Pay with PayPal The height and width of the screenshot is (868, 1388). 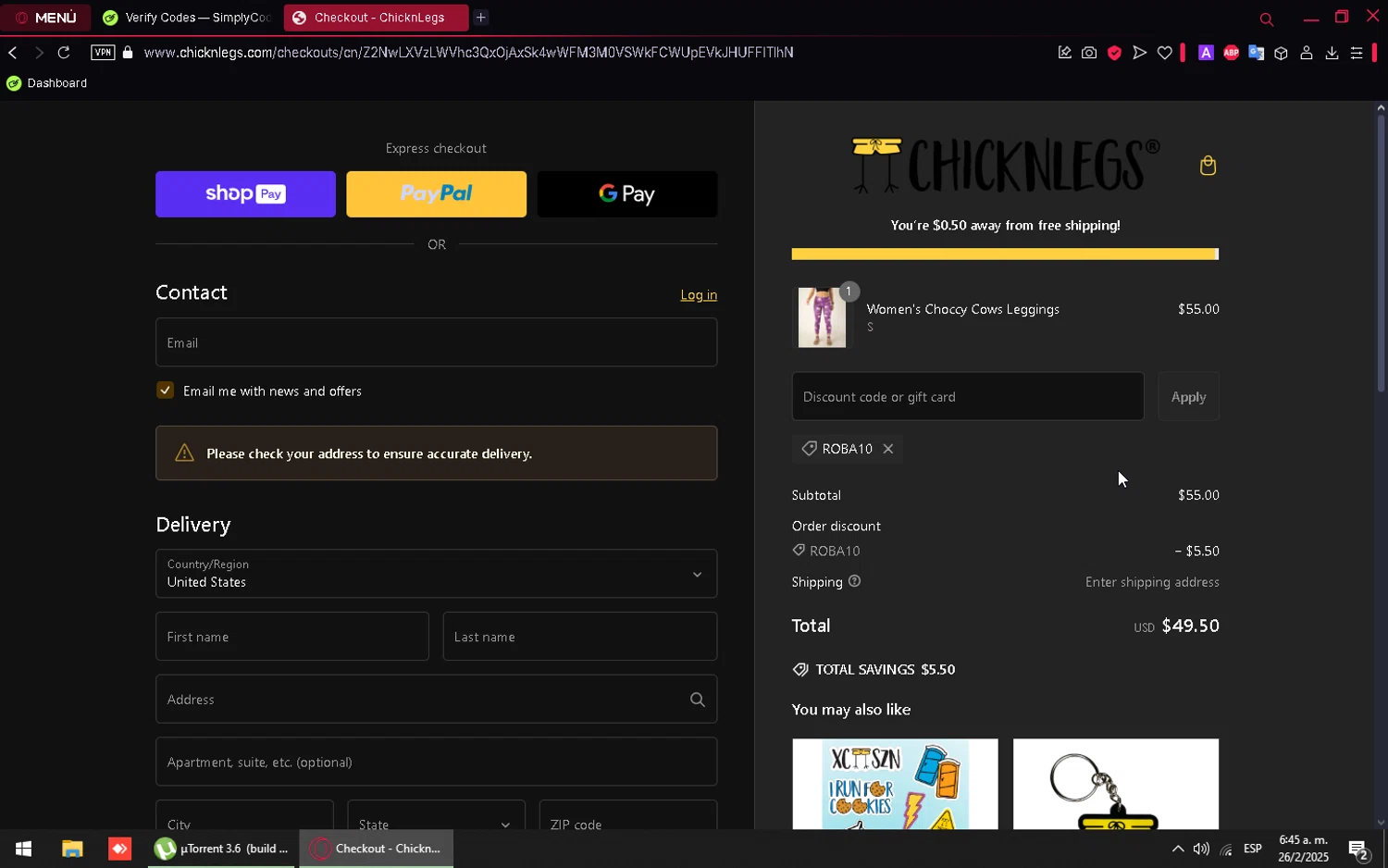pos(436,194)
